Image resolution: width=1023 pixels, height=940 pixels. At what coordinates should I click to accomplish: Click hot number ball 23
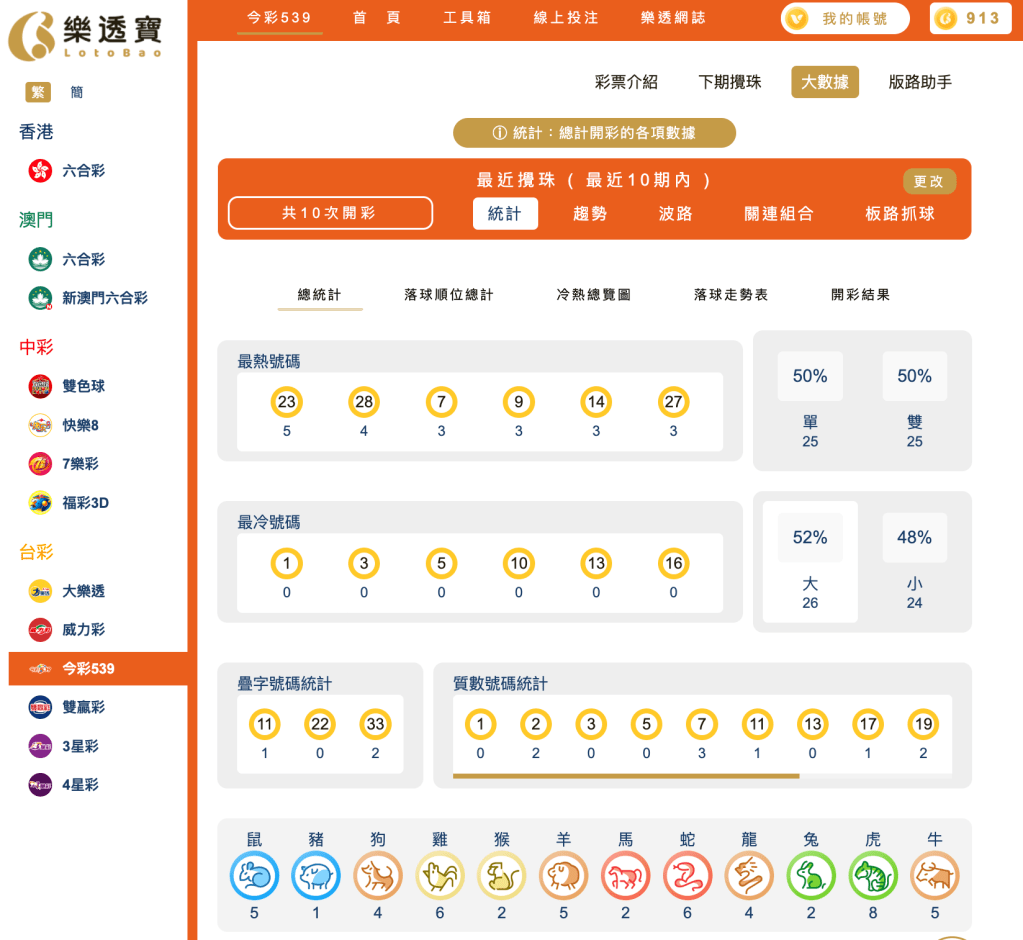tap(286, 400)
